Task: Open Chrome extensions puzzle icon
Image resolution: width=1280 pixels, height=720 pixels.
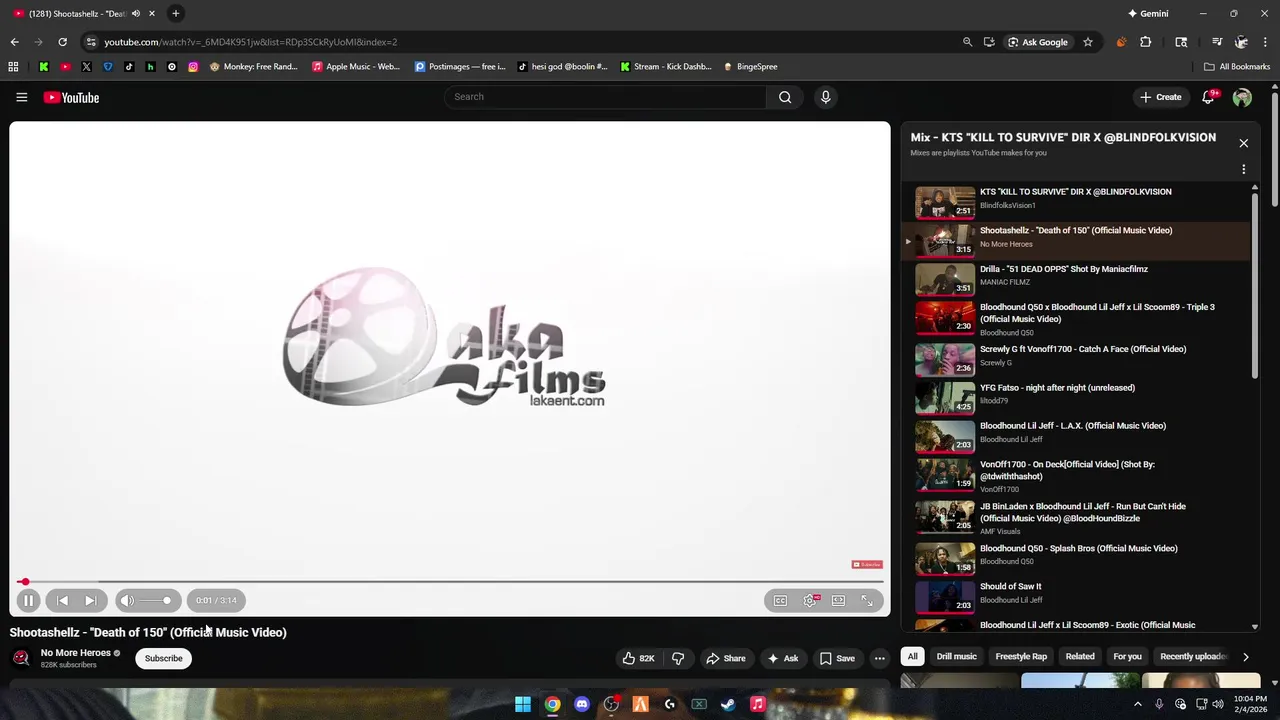Action: (1145, 42)
